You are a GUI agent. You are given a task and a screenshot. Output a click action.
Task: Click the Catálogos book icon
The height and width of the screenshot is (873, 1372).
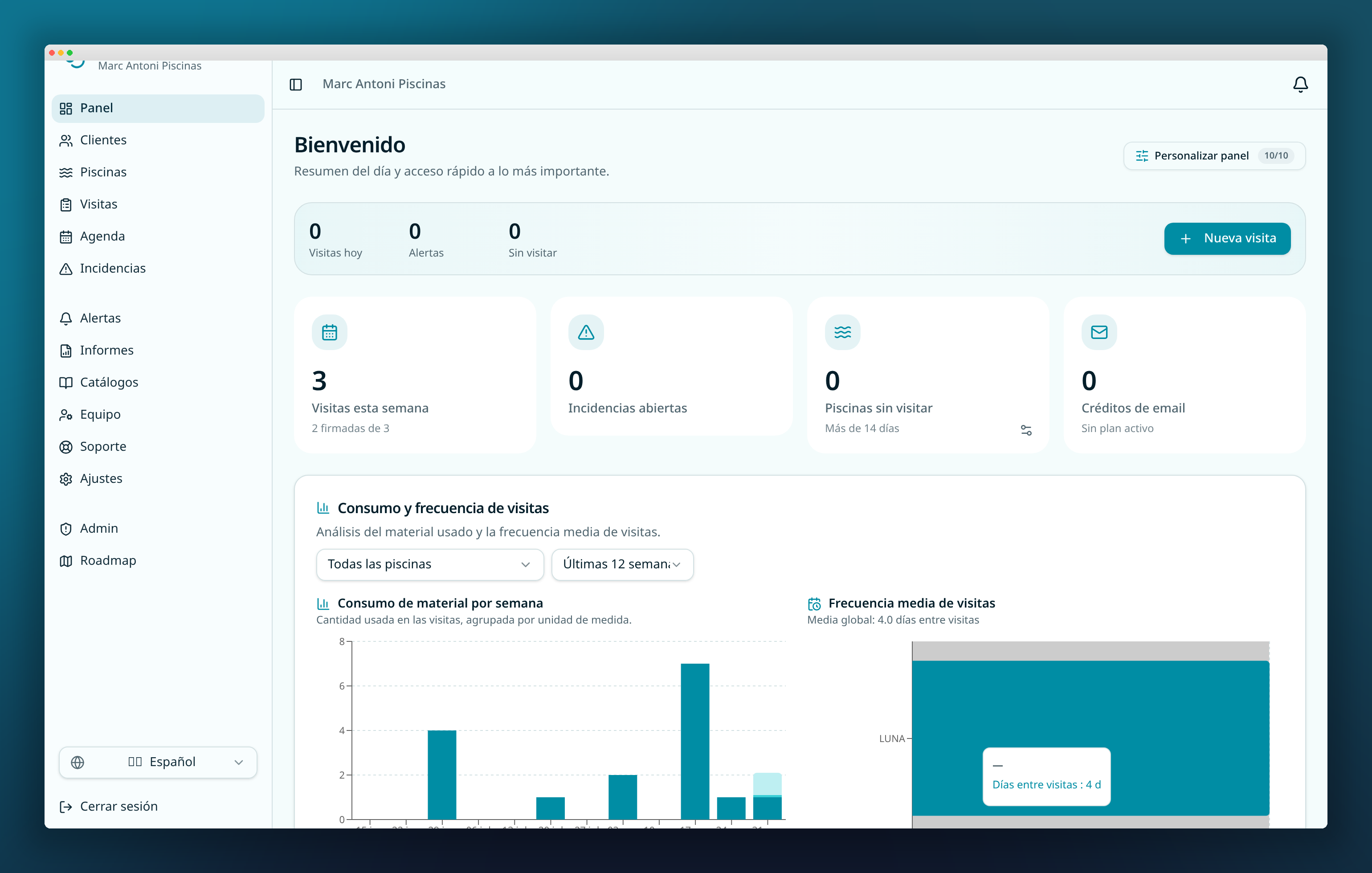66,382
